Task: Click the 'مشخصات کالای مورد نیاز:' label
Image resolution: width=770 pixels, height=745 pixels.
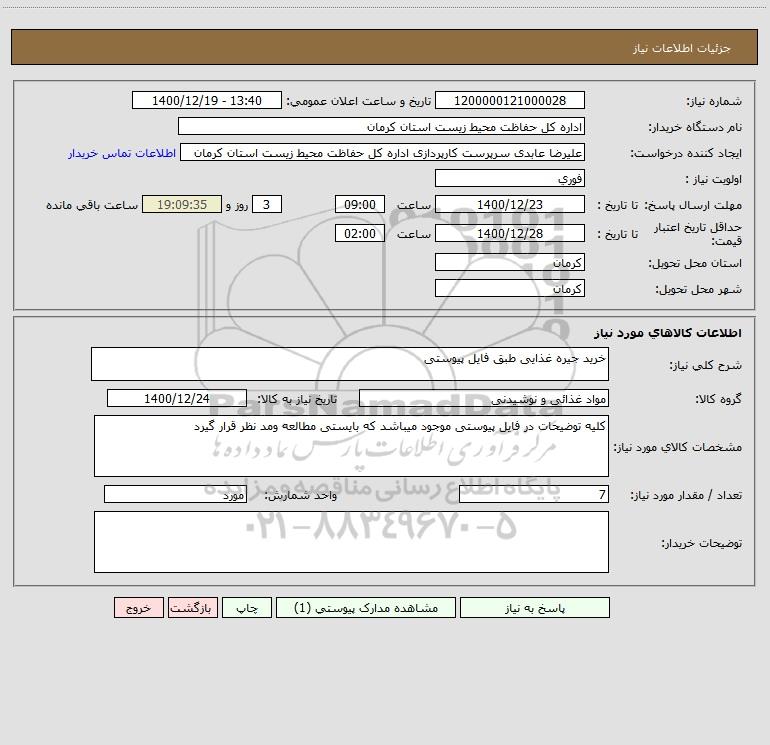Action: [678, 447]
